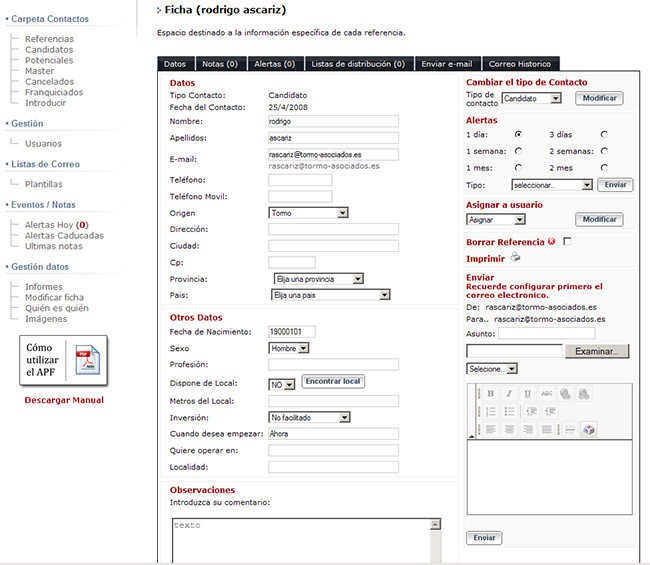Click the strikethrough ABC icon in editor
Viewport: 650px width, 565px height.
click(x=548, y=394)
